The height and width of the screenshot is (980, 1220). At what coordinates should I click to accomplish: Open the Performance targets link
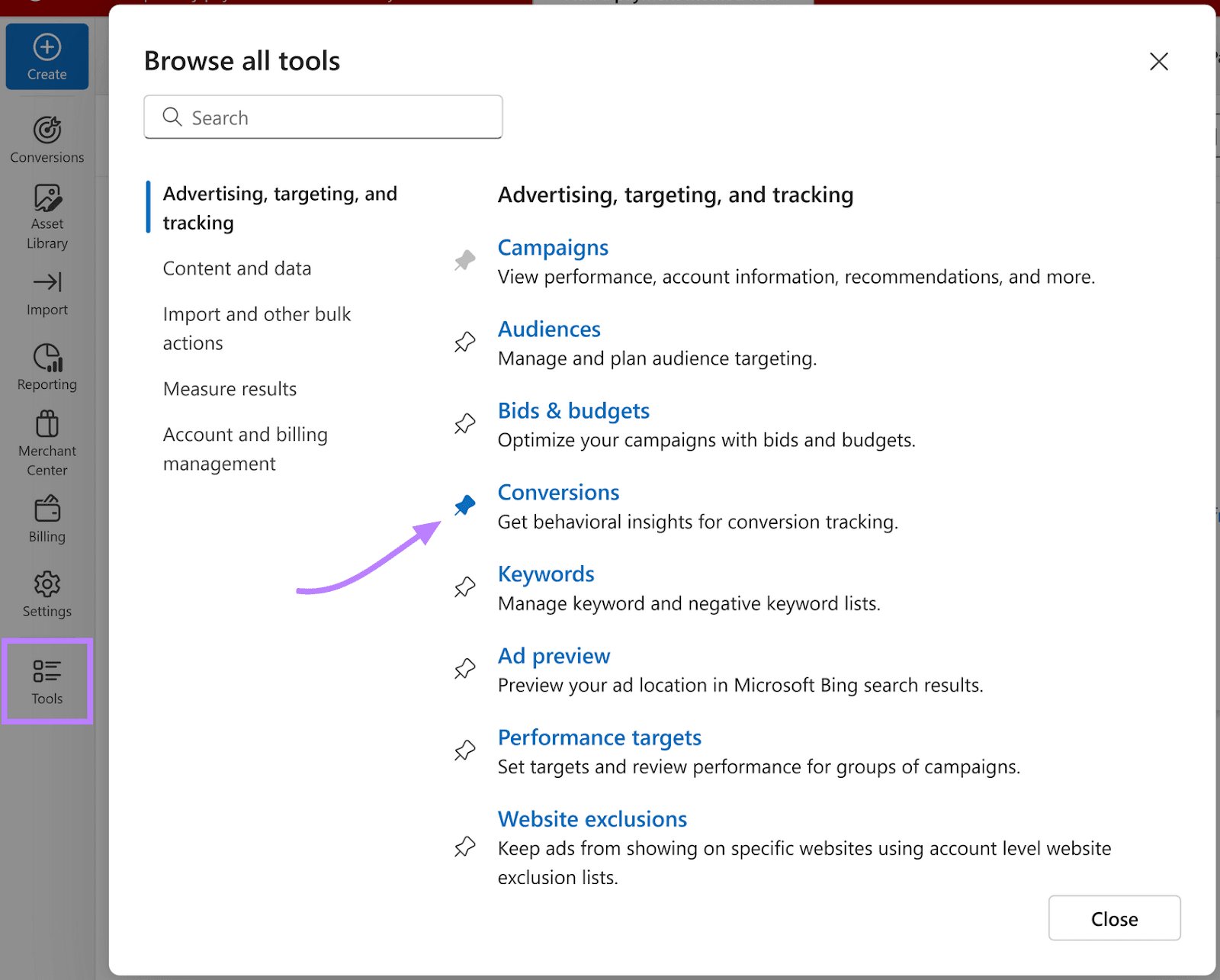pos(599,737)
